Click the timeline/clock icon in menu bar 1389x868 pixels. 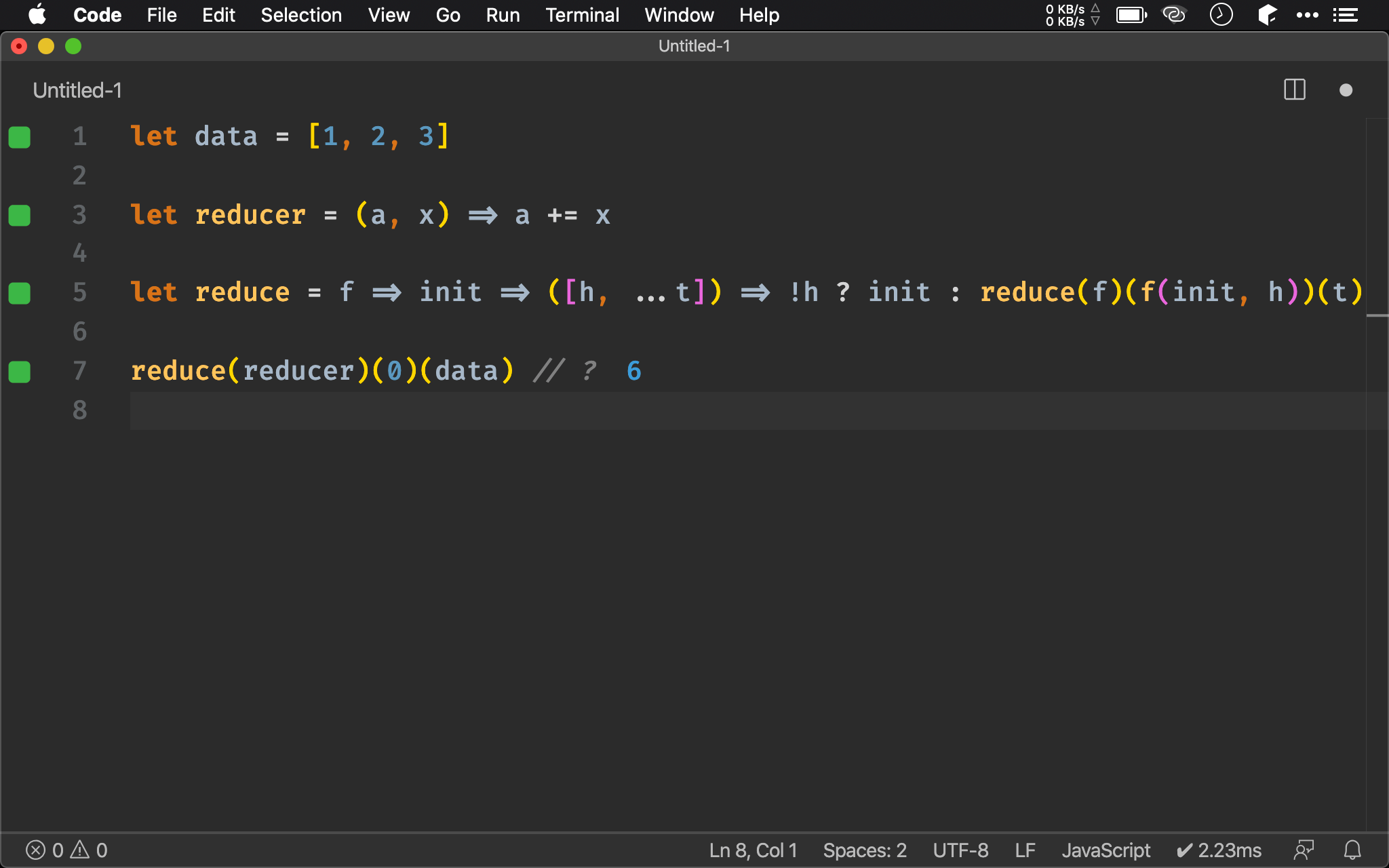pyautogui.click(x=1221, y=14)
